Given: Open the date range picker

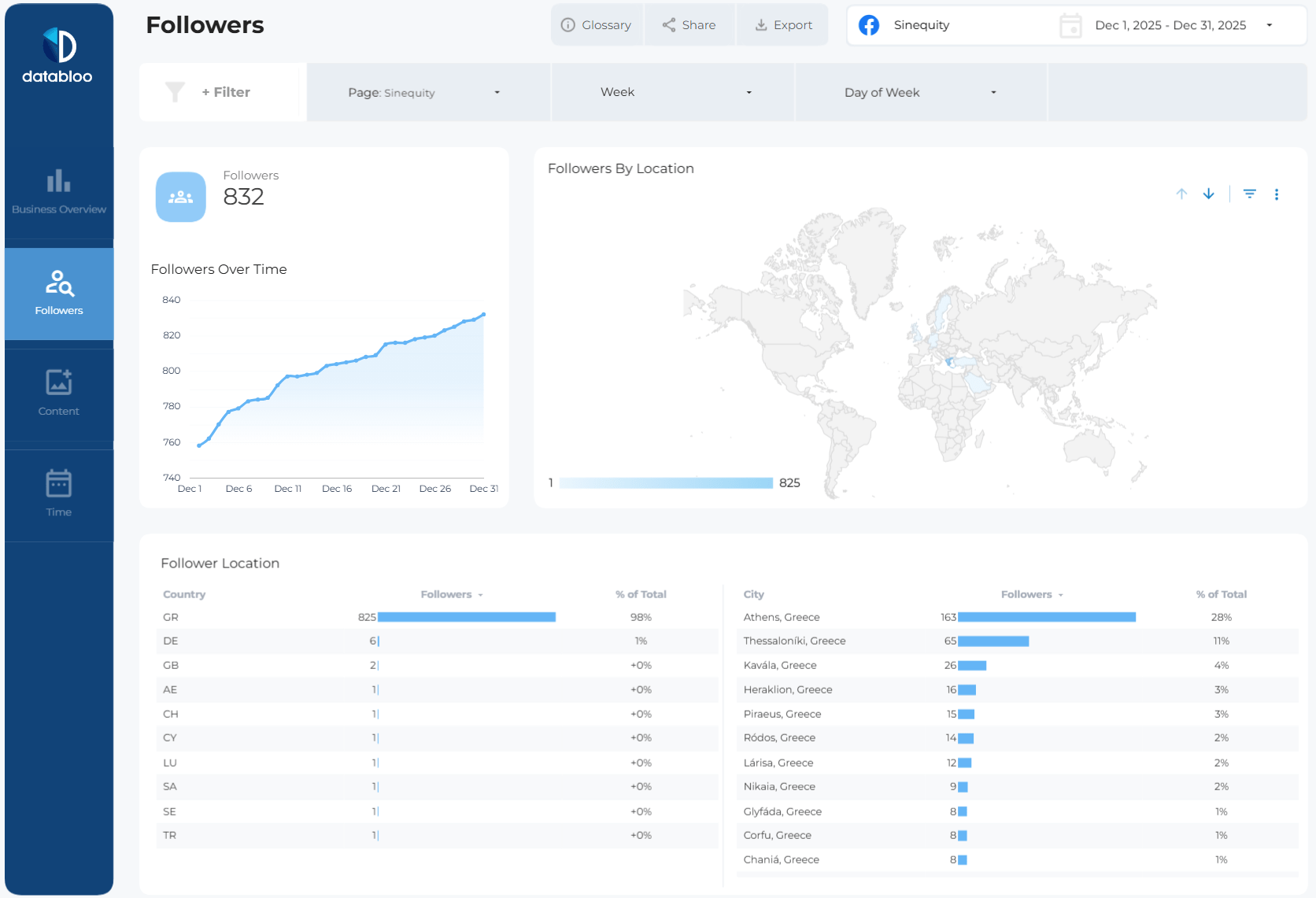Looking at the screenshot, I should click(1170, 25).
